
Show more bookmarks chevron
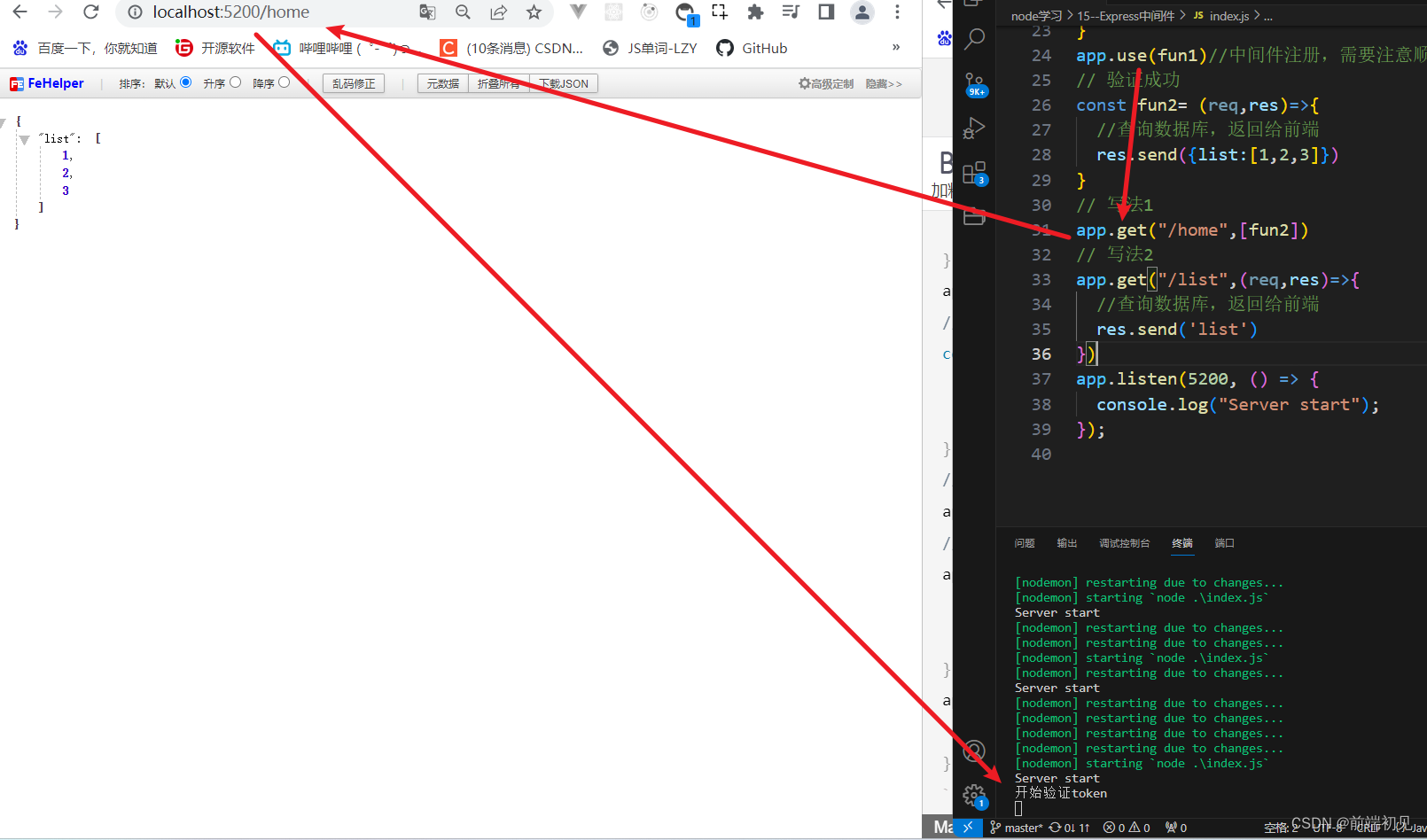[896, 47]
